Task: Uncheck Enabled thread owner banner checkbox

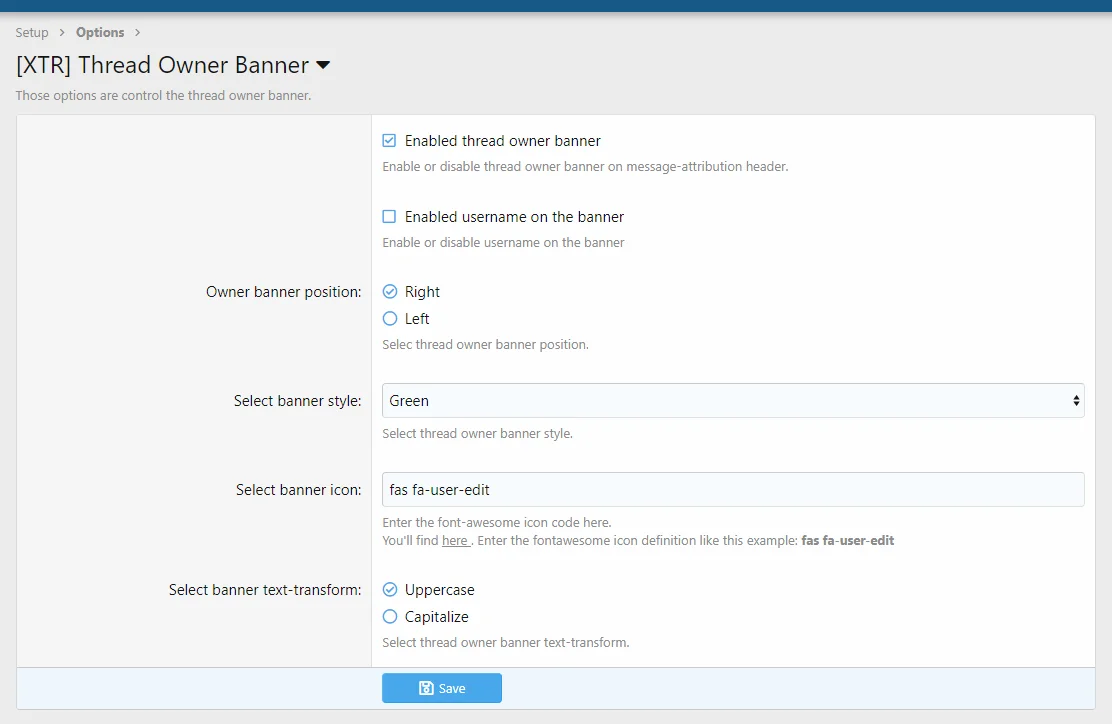Action: coord(390,141)
